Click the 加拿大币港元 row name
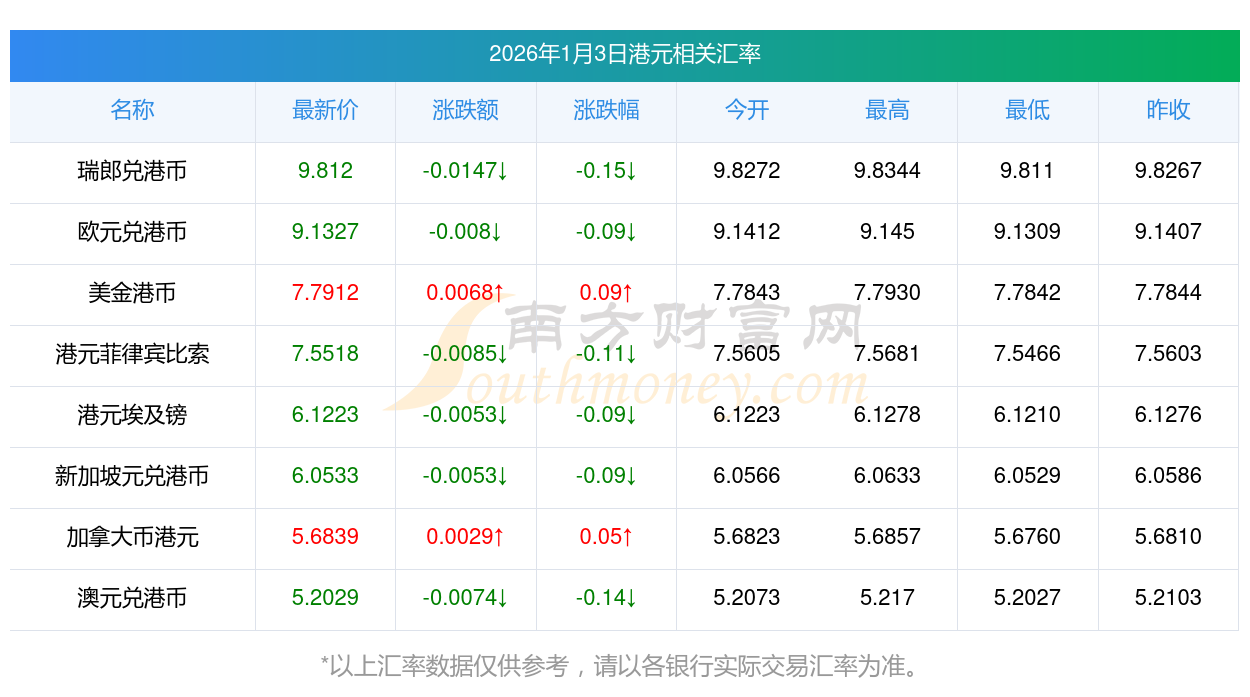Screen dimensions: 1250x697 132,537
